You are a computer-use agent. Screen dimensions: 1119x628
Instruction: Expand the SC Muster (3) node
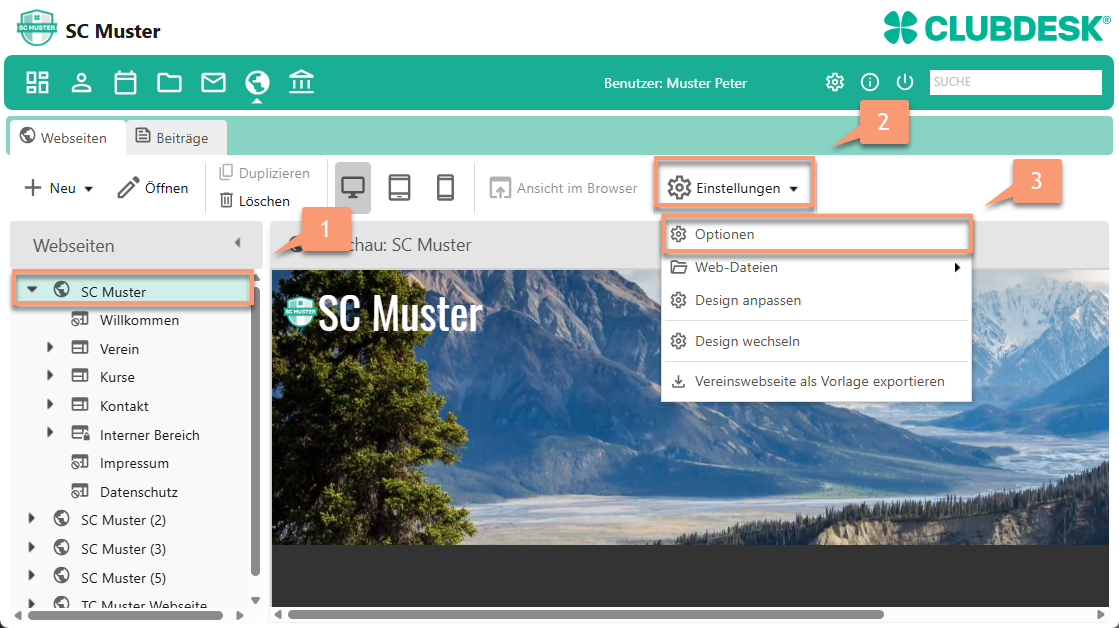coord(31,547)
